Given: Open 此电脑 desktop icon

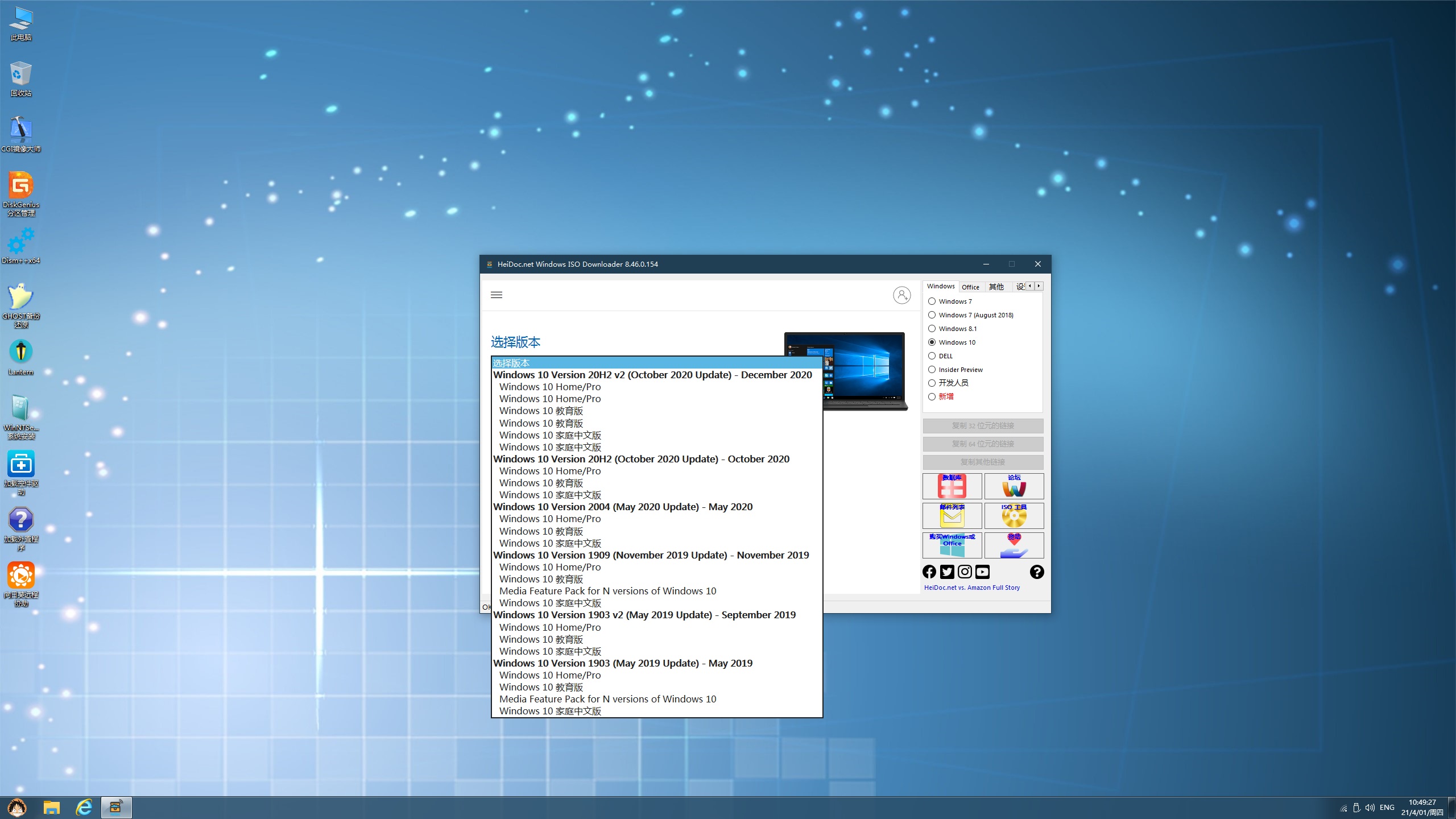Looking at the screenshot, I should click(21, 24).
